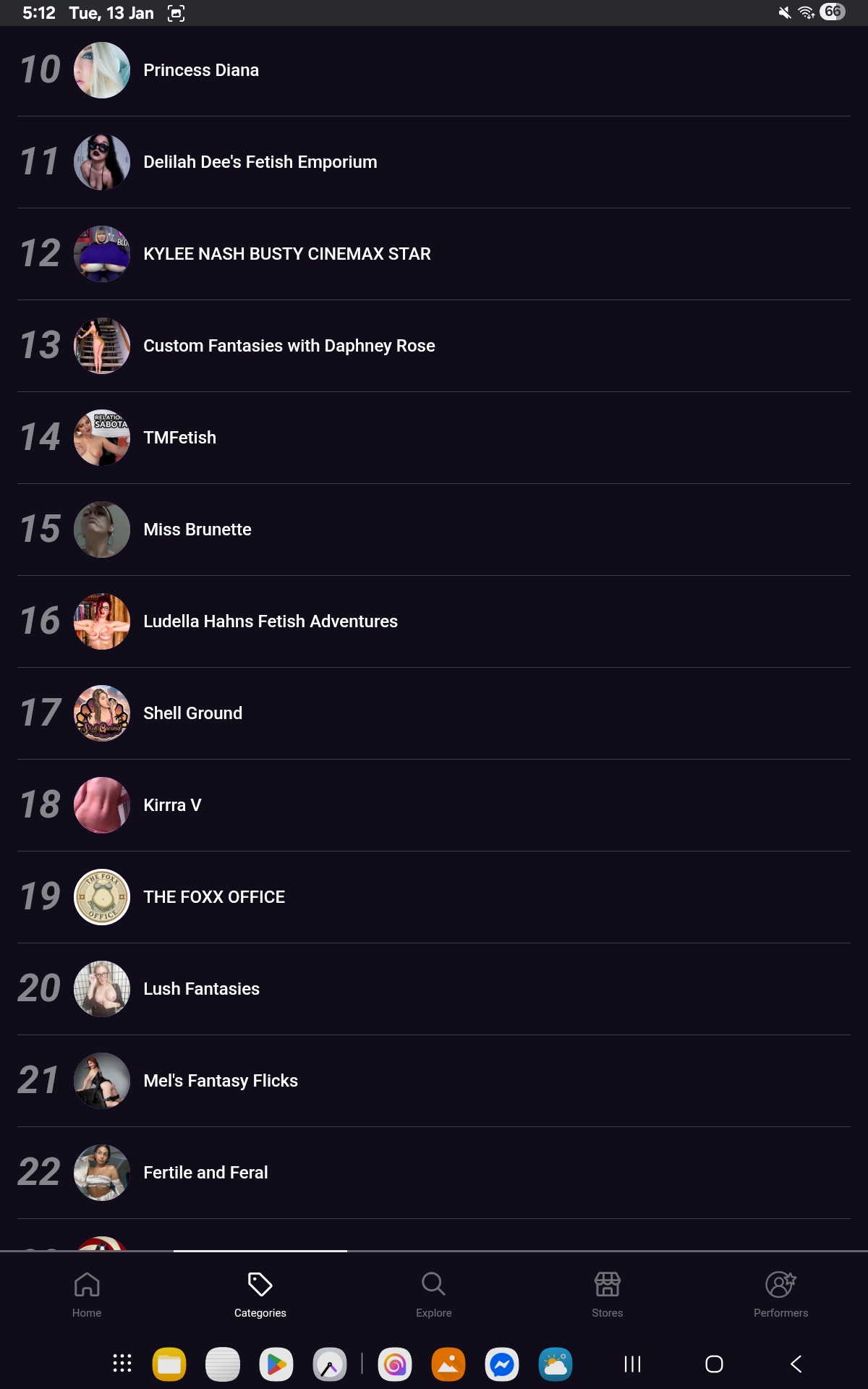Tap THE FOXX OFFICE logo thumbnail
Viewport: 868px width, 1389px height.
click(x=102, y=897)
